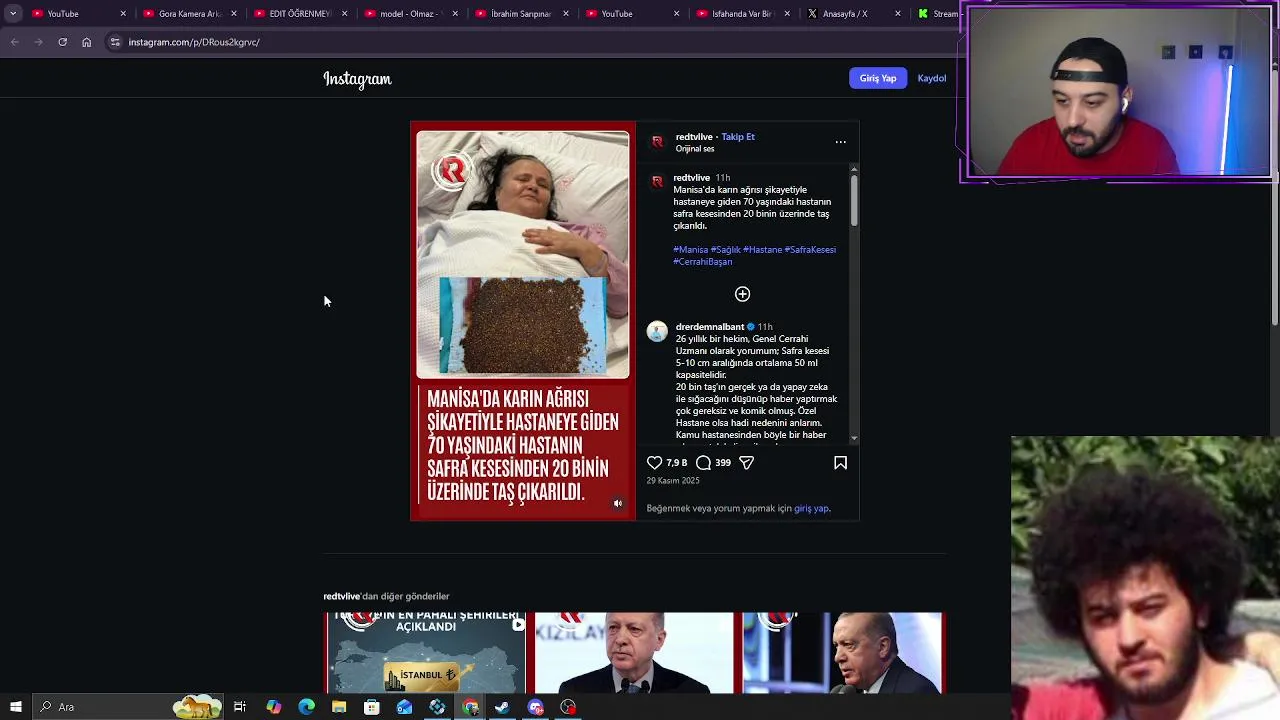Click the Giriş Yap button
This screenshot has width=1280, height=720.
pos(878,78)
